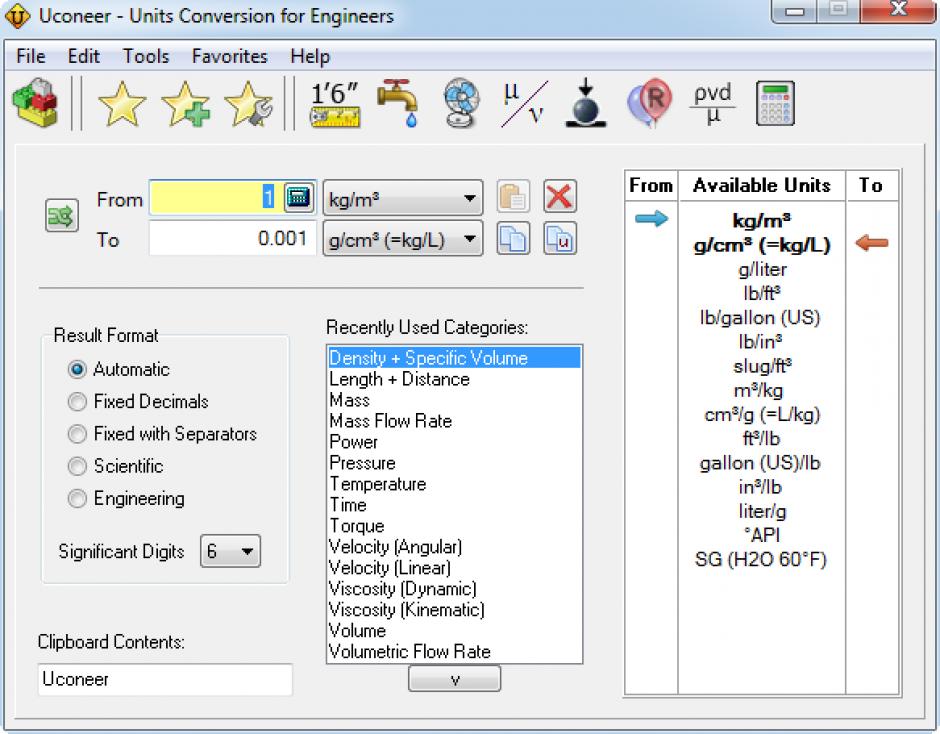This screenshot has width=940, height=734.
Task: Open feet-inches tape measure tool
Action: 335,104
